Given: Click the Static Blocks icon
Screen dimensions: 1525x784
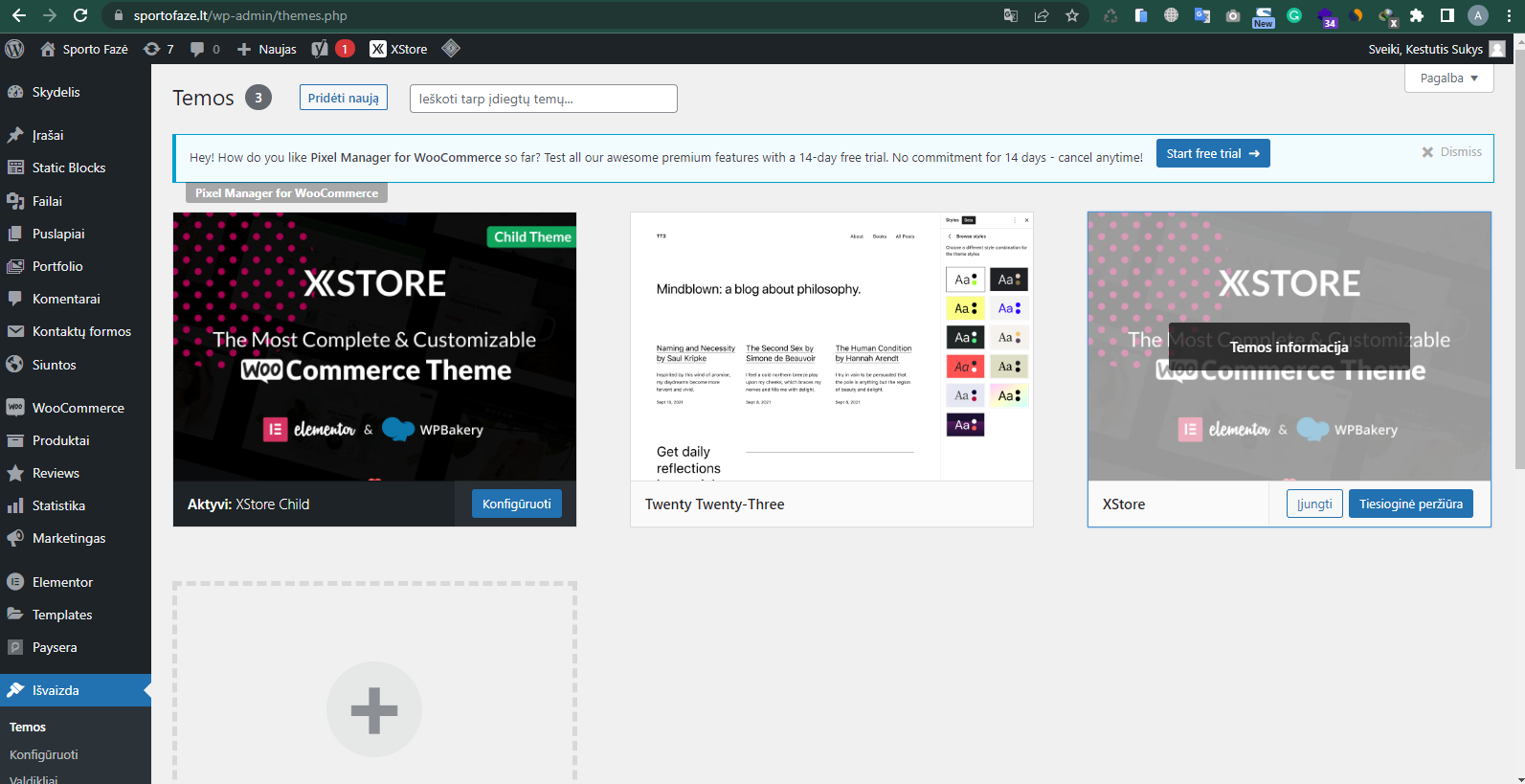Looking at the screenshot, I should tap(15, 168).
